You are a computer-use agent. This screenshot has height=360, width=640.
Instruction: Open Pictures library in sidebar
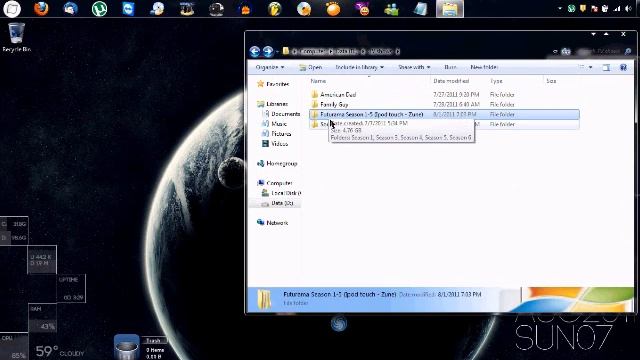[x=276, y=133]
